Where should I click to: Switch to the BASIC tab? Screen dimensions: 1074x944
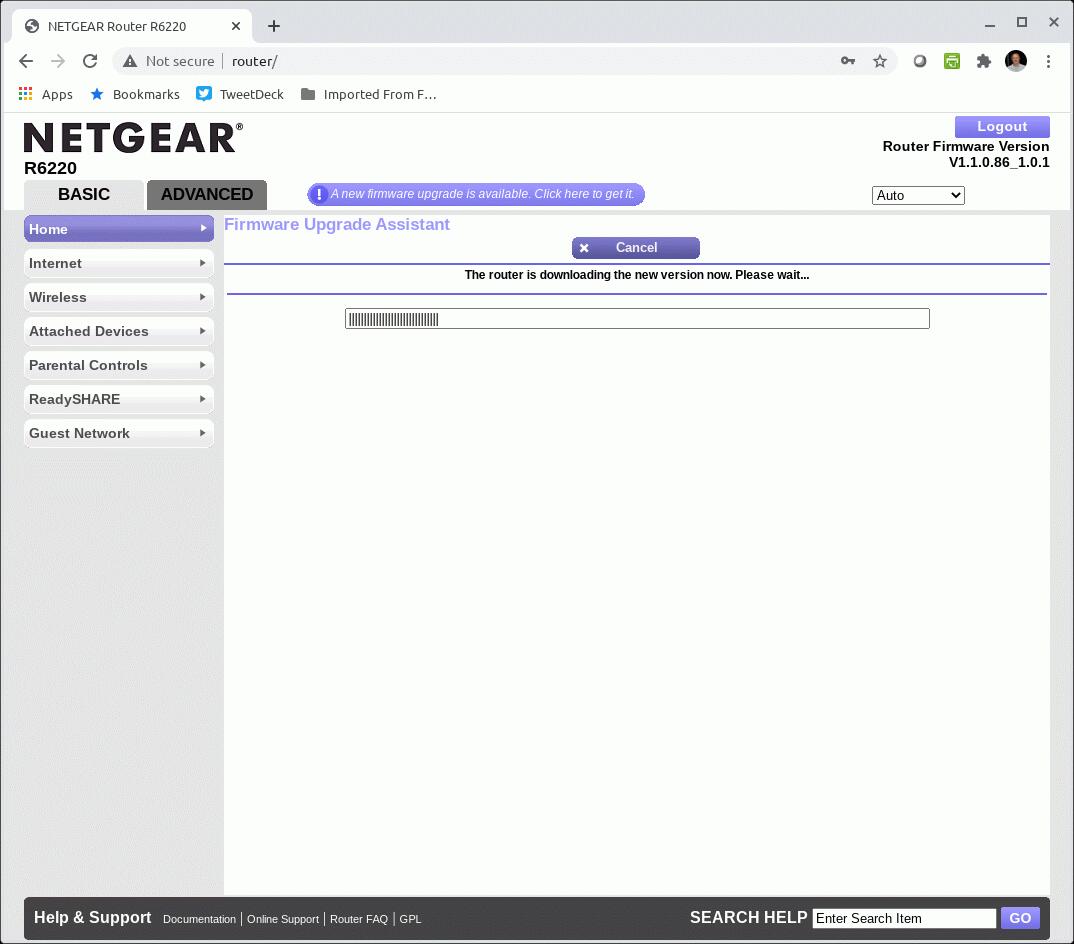84,195
